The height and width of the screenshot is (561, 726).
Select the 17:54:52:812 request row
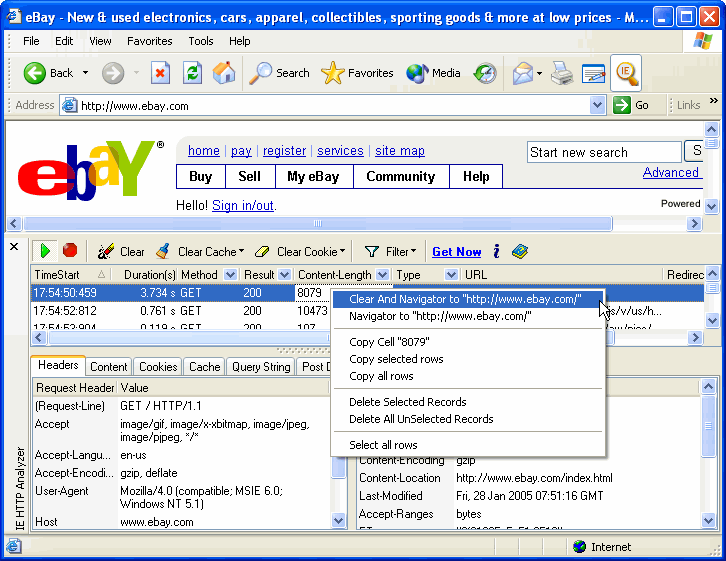pos(368,311)
